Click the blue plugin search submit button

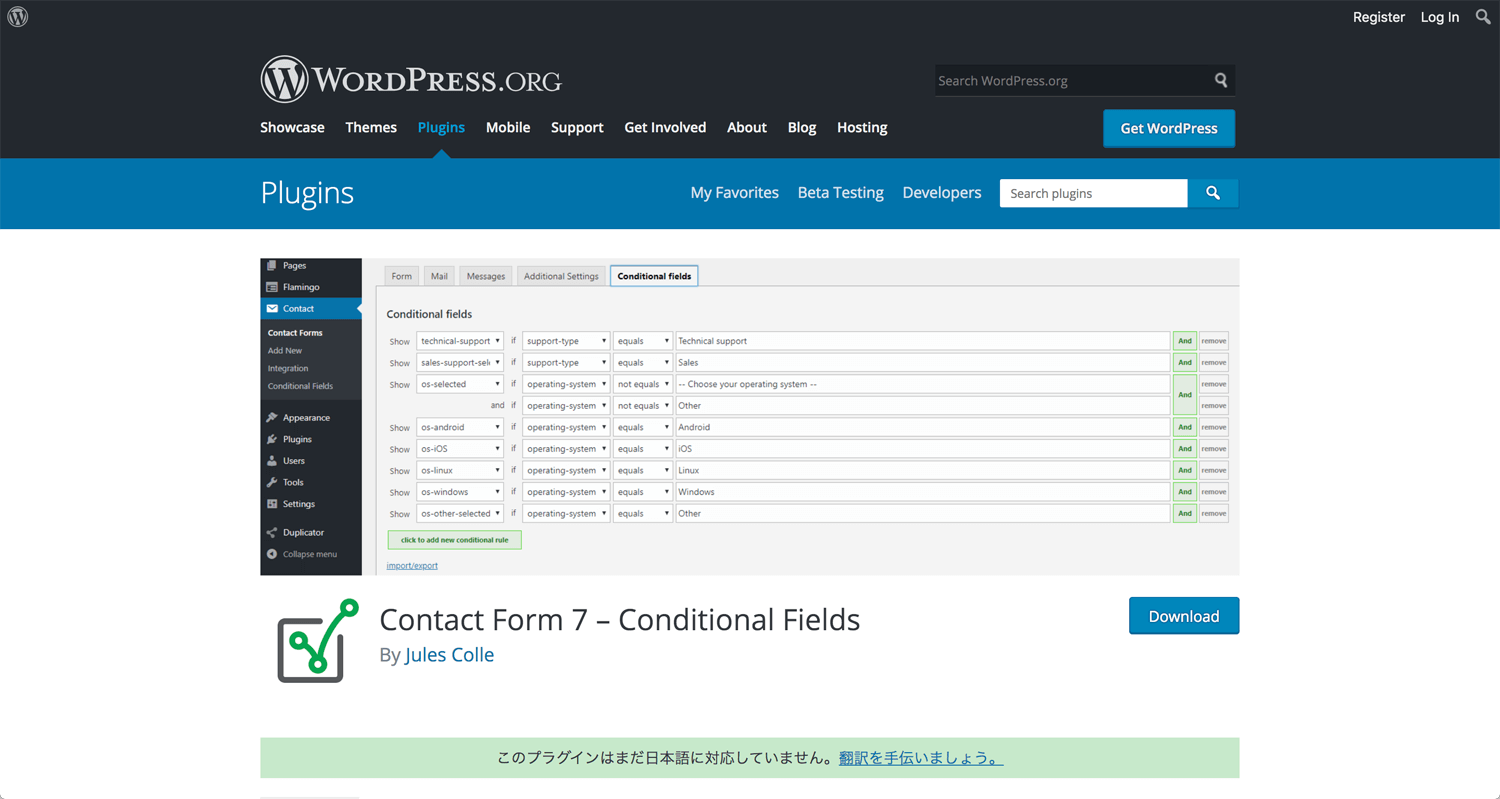[x=1213, y=193]
